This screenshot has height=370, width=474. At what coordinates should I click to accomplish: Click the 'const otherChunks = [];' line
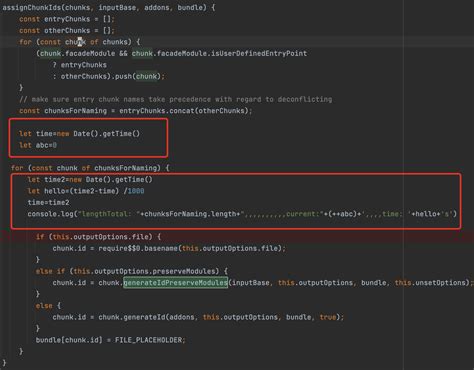click(x=67, y=30)
